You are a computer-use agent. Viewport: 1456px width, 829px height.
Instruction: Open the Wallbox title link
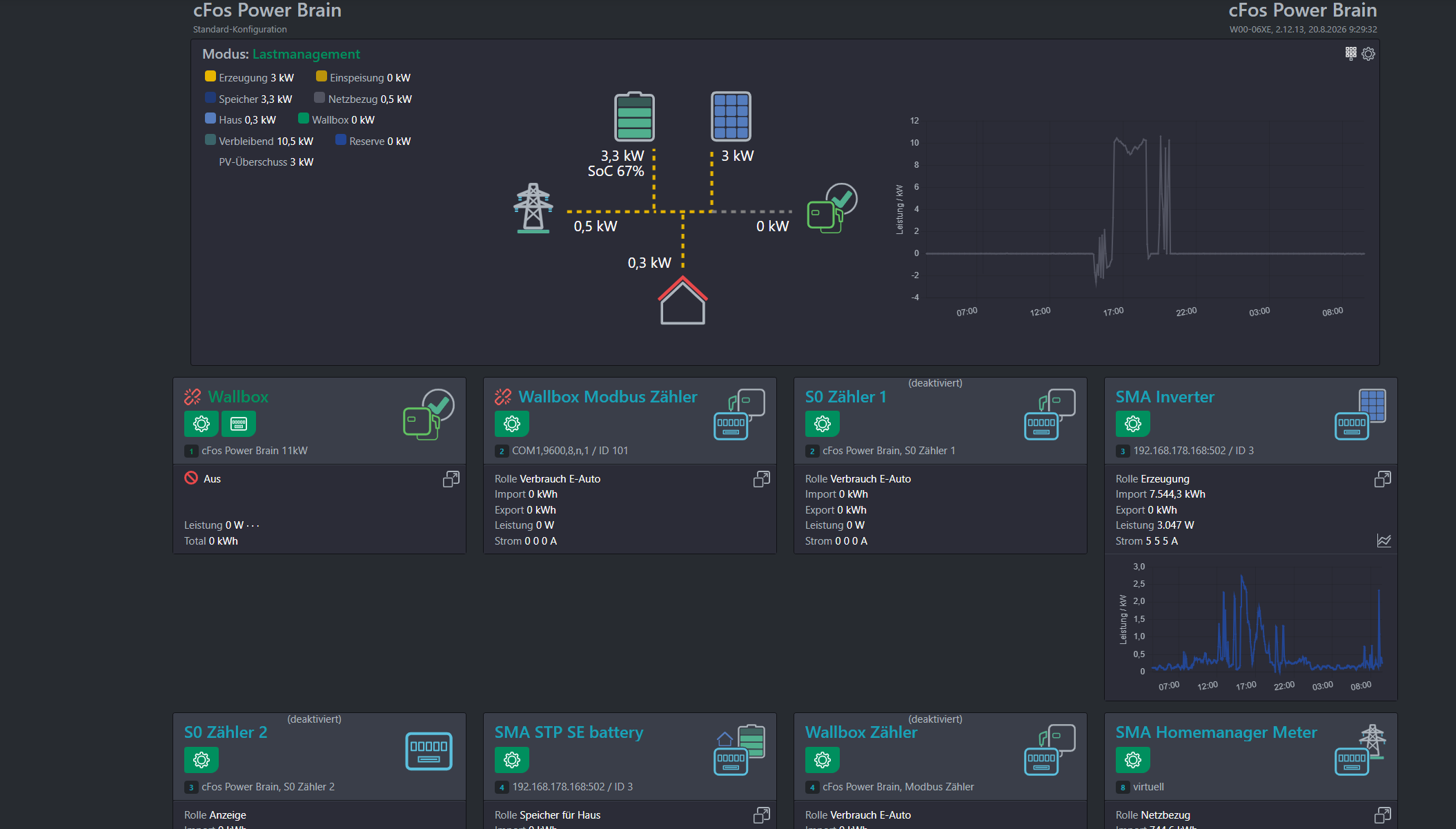pyautogui.click(x=238, y=397)
